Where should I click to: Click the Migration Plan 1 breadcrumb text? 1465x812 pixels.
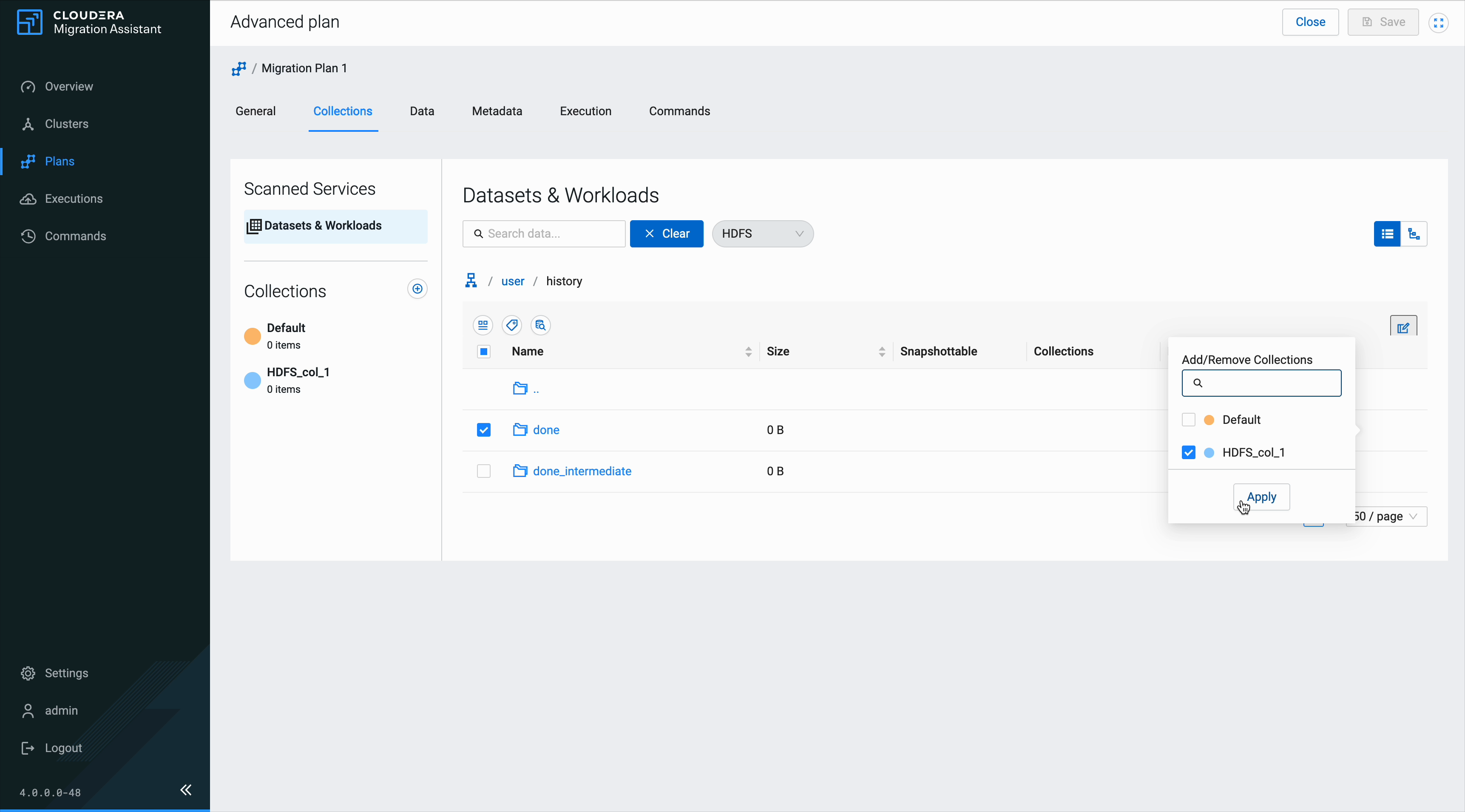[304, 69]
